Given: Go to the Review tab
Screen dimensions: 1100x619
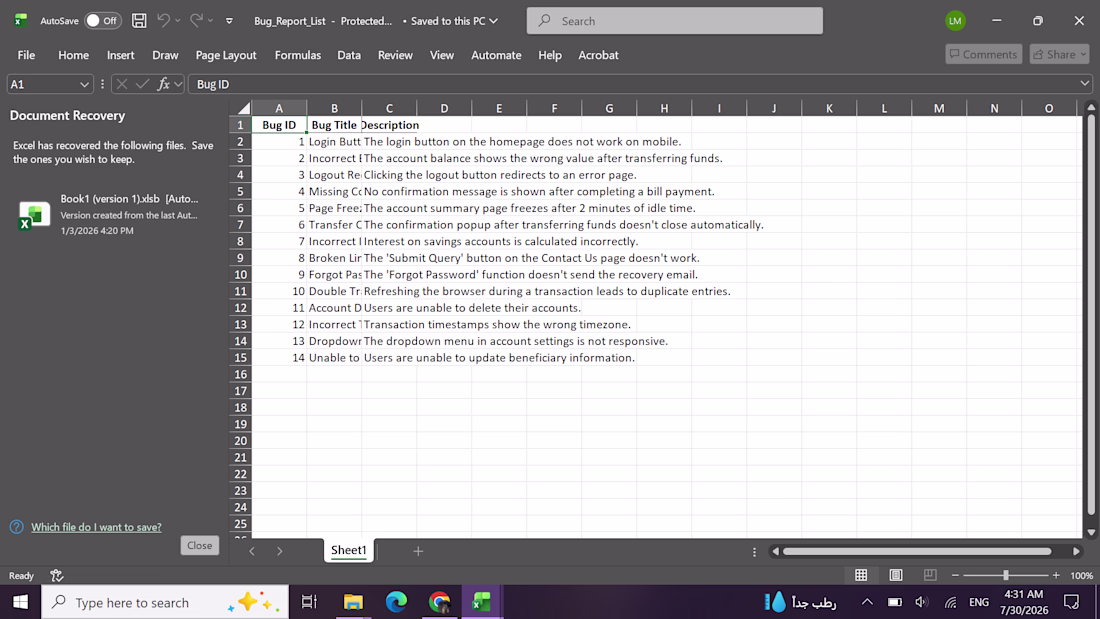Looking at the screenshot, I should pos(395,55).
